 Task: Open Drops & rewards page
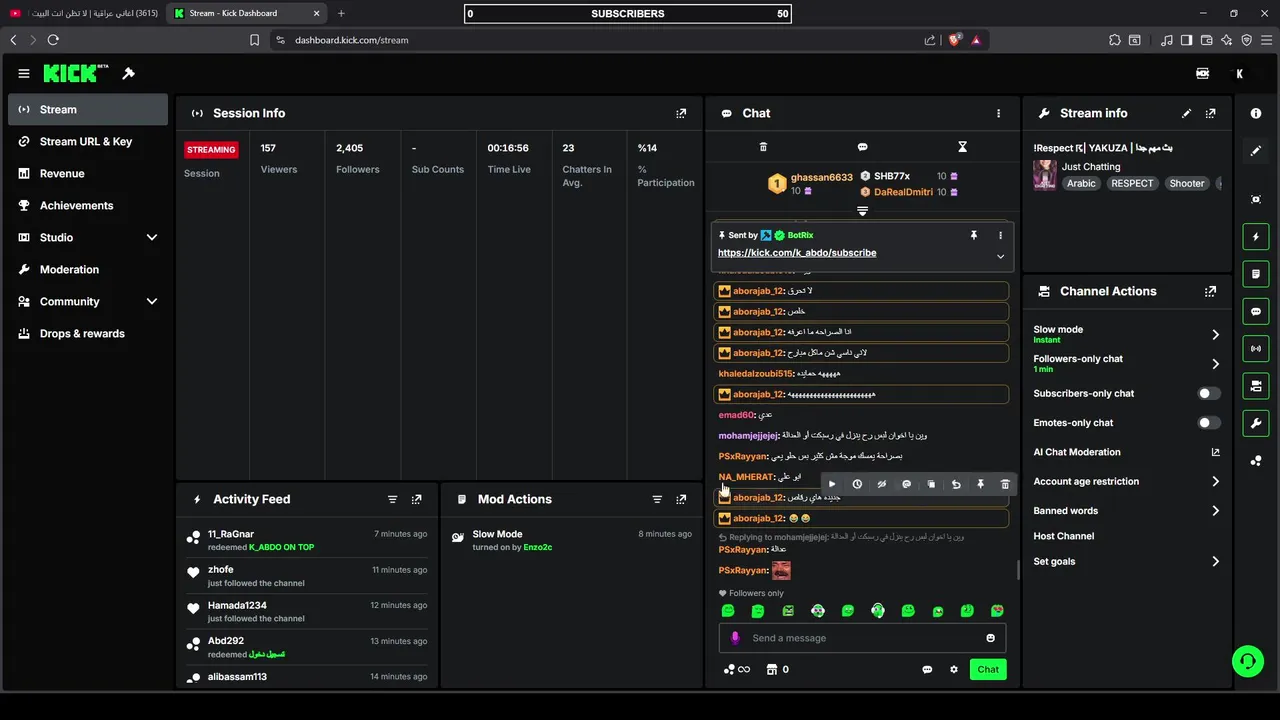pyautogui.click(x=88, y=333)
